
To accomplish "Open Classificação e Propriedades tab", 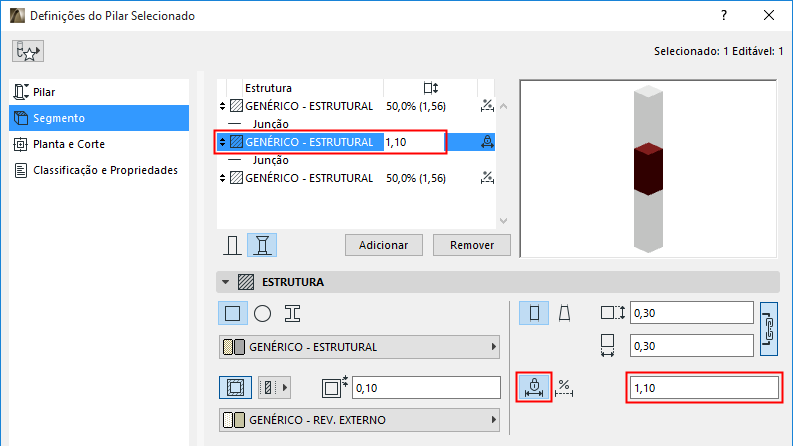I will click(x=105, y=170).
